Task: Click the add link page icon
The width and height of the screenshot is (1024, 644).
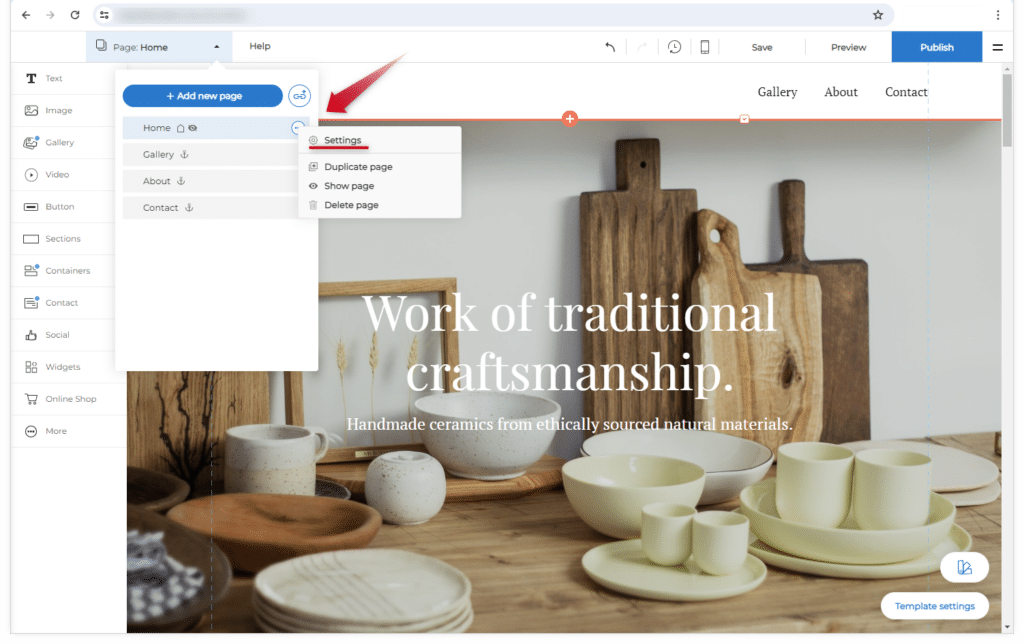Action: pos(299,96)
